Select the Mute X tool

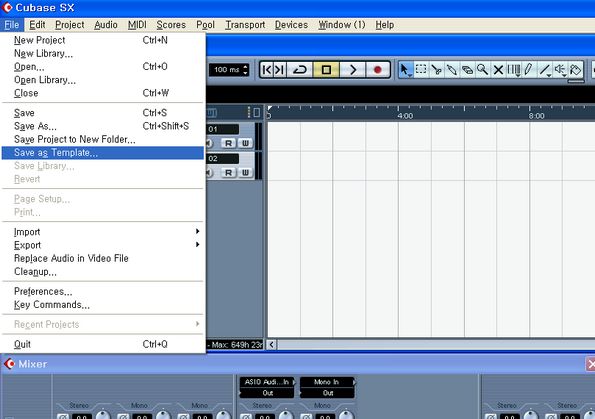pyautogui.click(x=498, y=69)
